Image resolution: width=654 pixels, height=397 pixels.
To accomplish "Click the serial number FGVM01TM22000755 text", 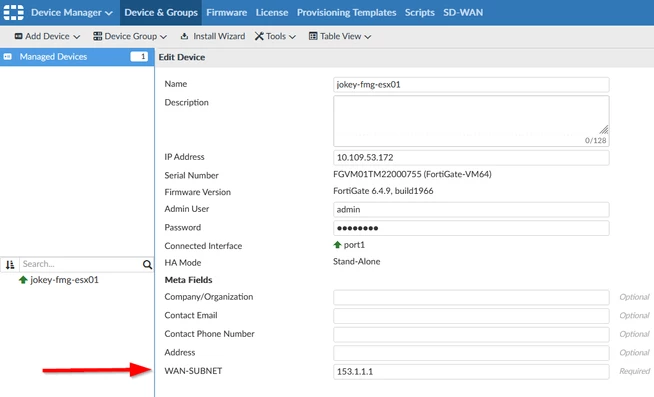I will (377, 174).
